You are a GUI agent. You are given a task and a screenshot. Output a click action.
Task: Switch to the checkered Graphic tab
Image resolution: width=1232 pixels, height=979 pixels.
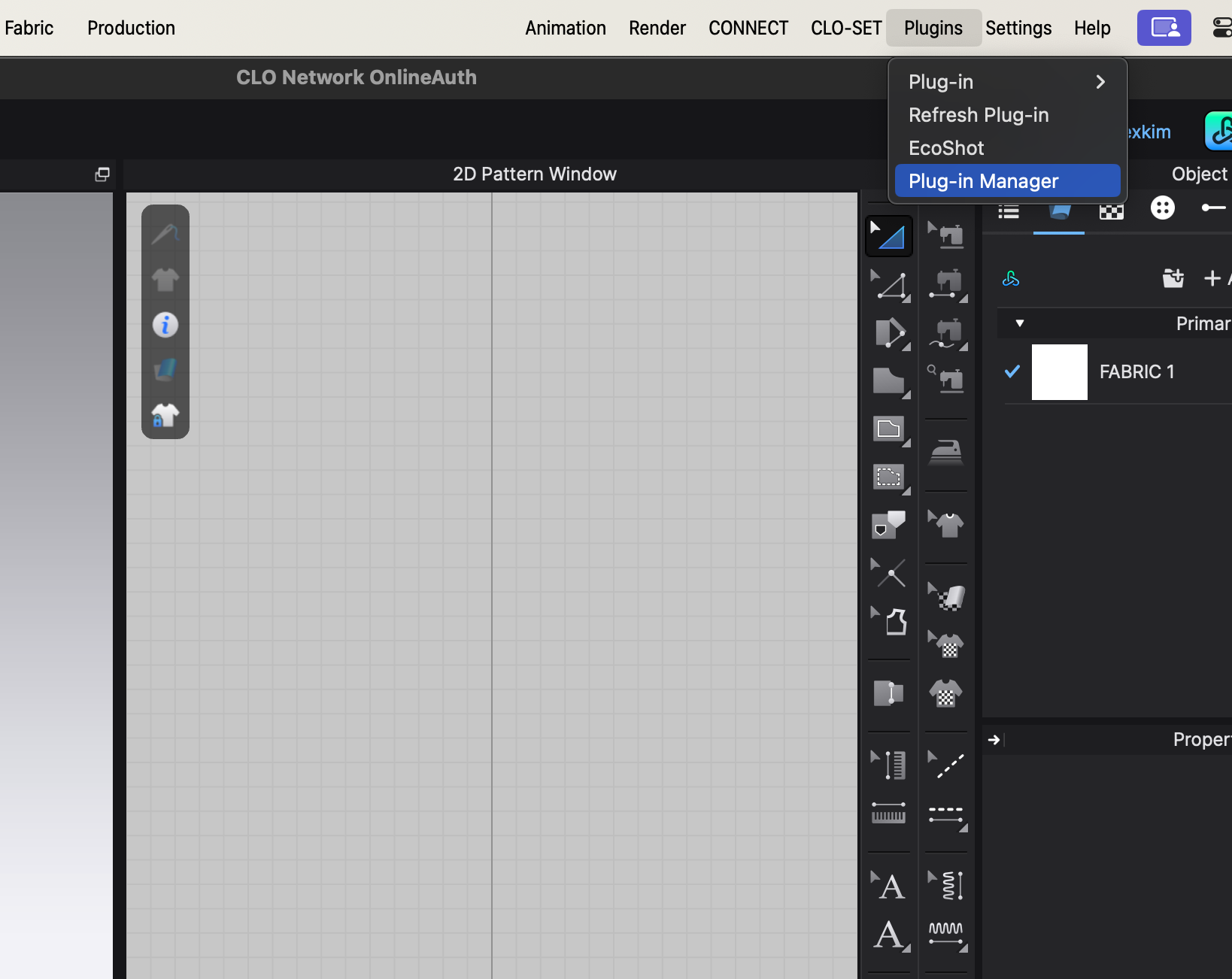click(x=1111, y=212)
